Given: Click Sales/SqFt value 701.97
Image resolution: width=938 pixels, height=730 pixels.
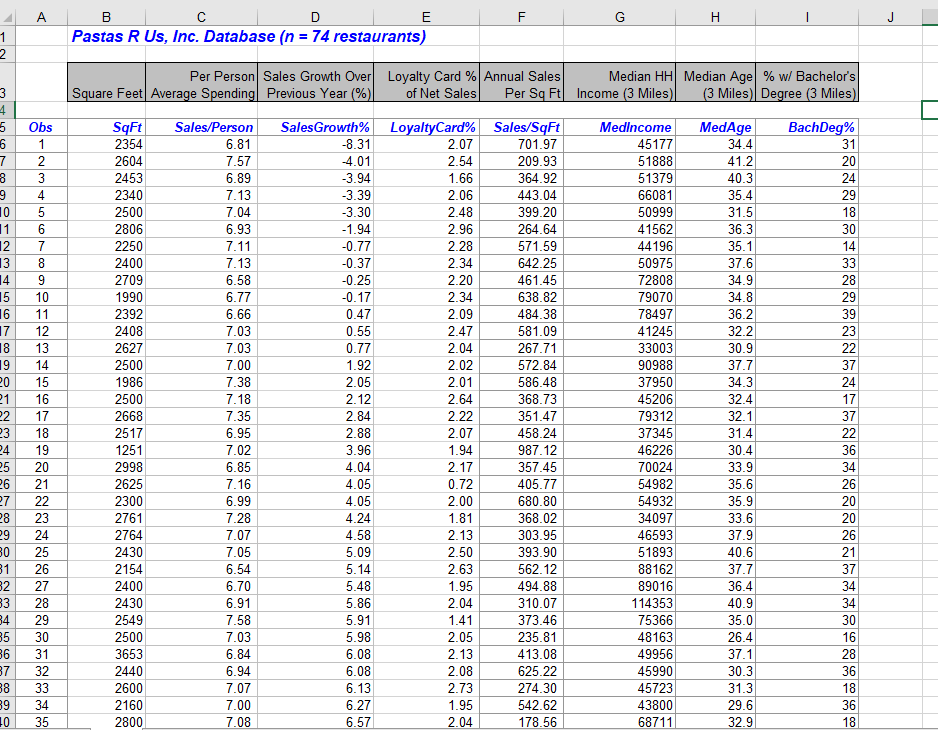Looking at the screenshot, I should point(522,144).
